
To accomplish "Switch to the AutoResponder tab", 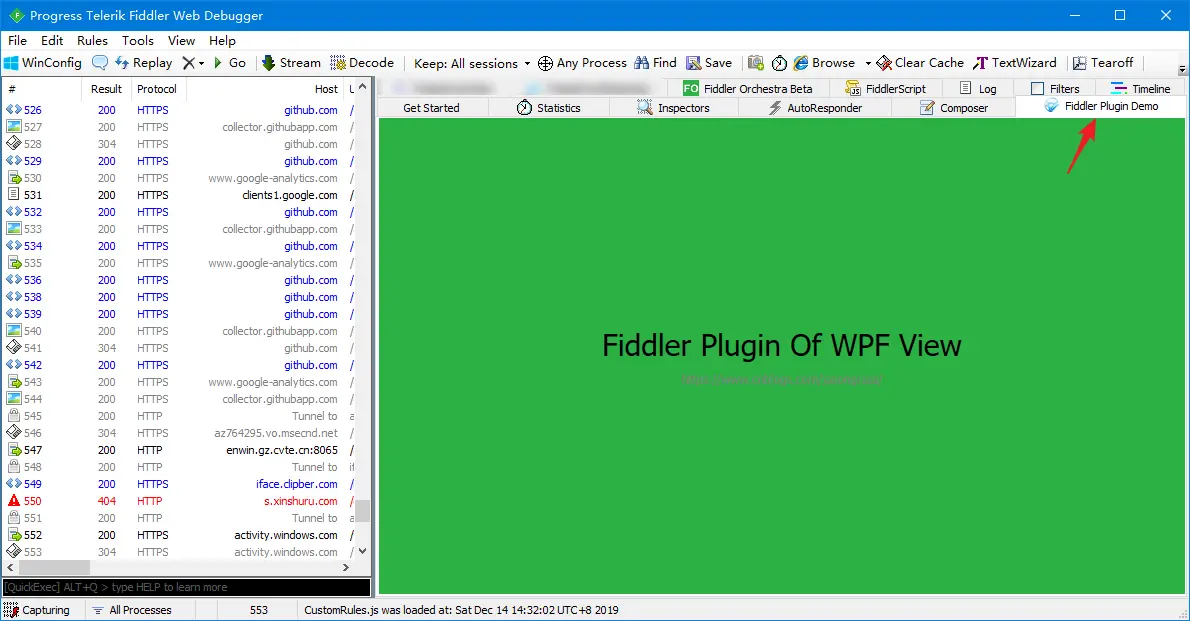I will tap(815, 108).
